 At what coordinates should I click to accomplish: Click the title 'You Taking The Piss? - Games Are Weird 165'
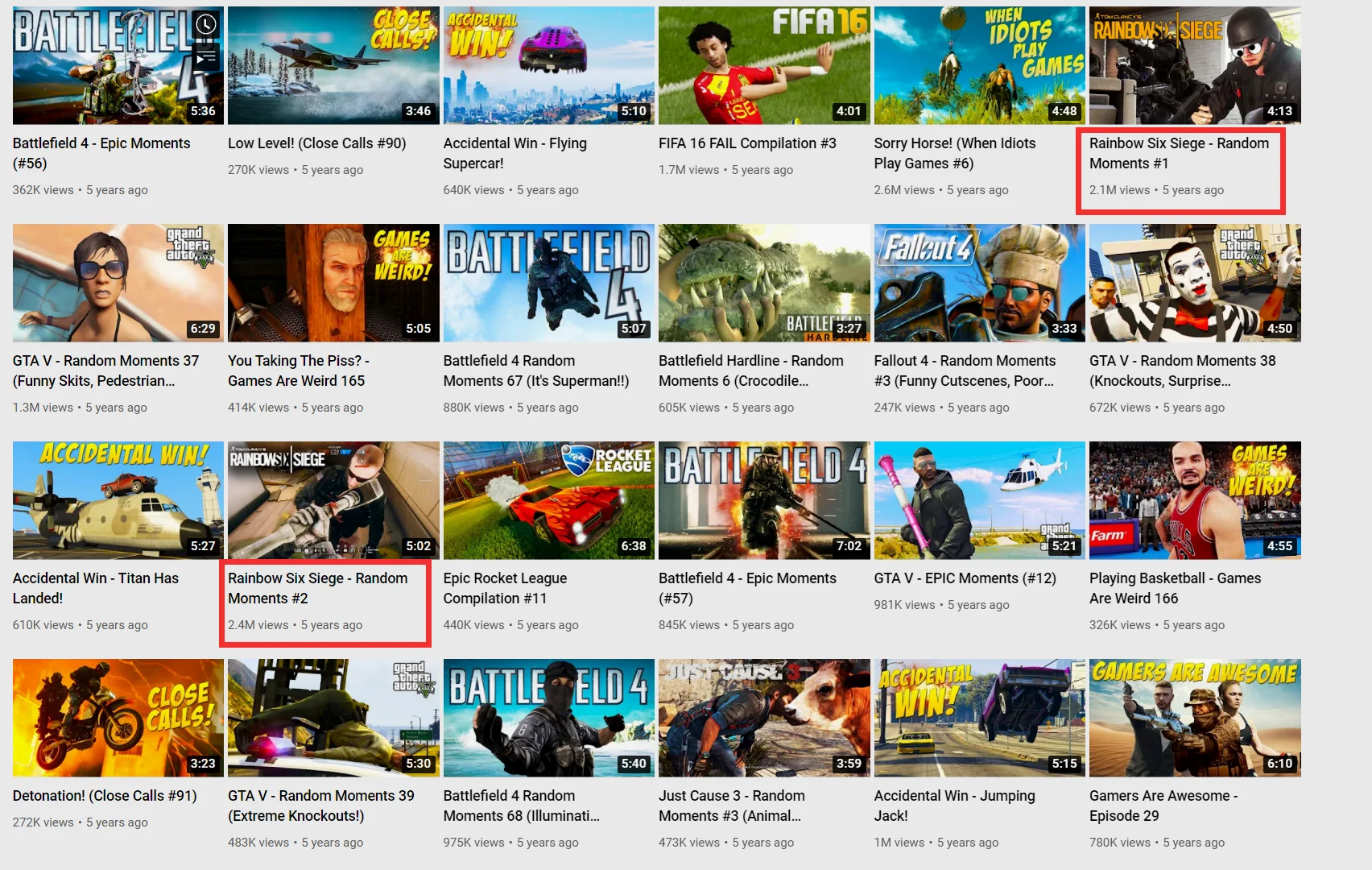click(x=299, y=371)
